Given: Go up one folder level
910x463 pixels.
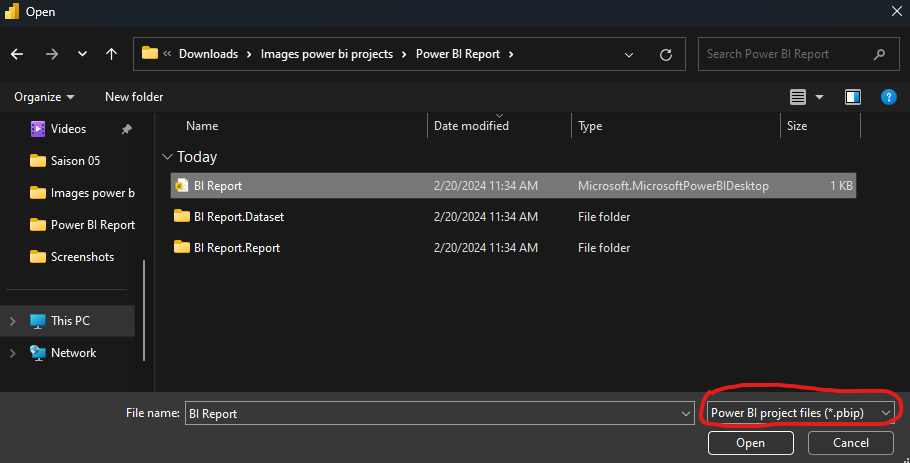Looking at the screenshot, I should [111, 54].
